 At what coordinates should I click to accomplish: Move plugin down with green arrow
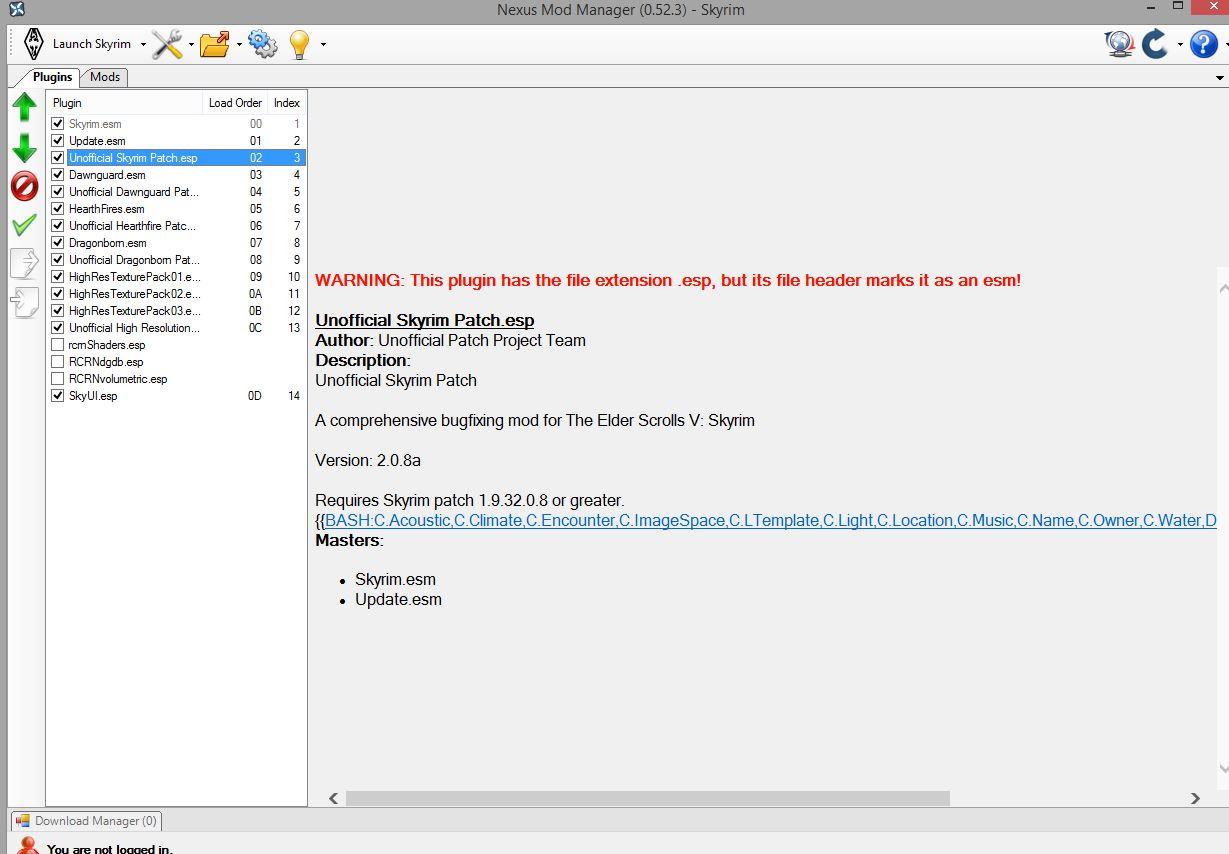pyautogui.click(x=24, y=148)
